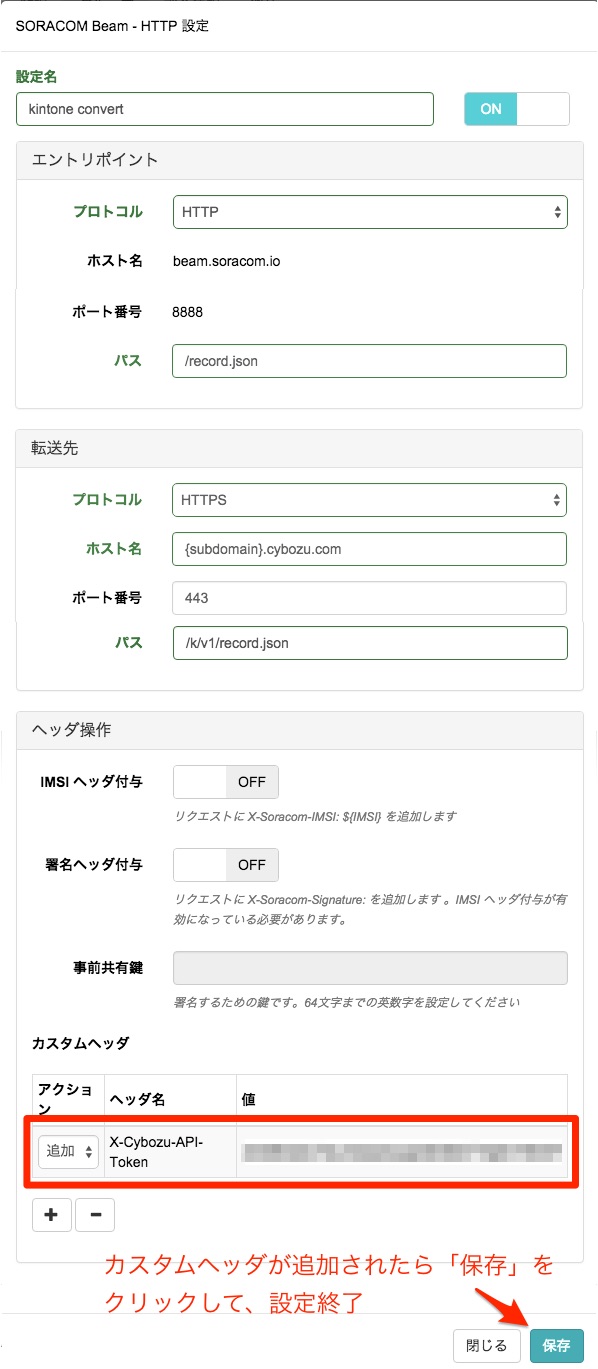The width and height of the screenshot is (598, 1369).
Task: Click the X-Cybozu-API-Token header name cell
Action: point(170,1152)
